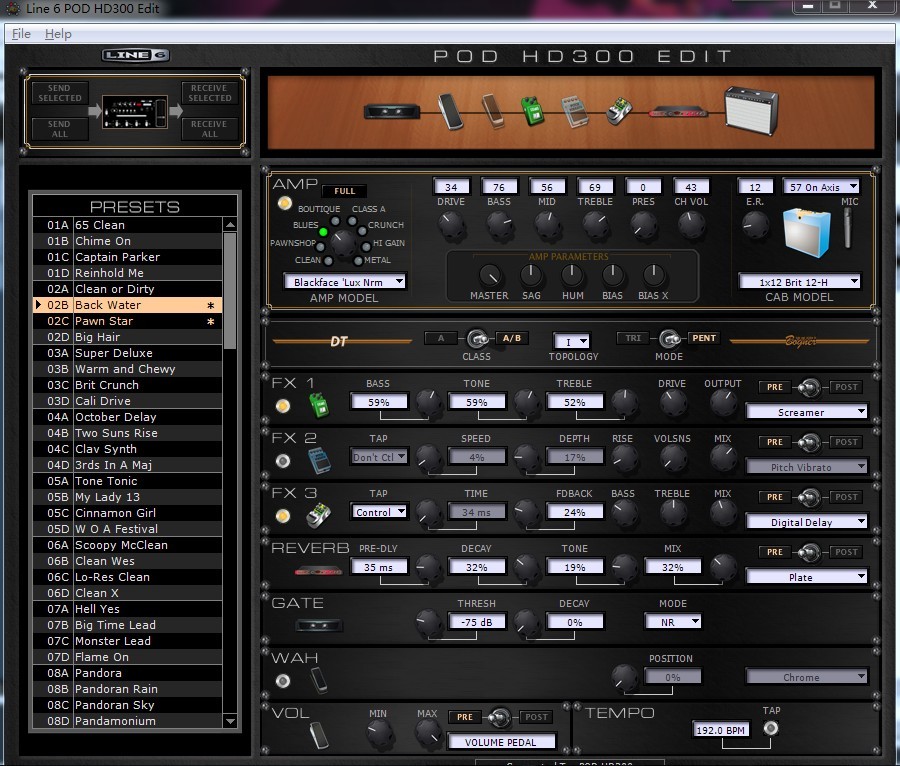Viewport: 900px width, 766px height.
Task: Enable the FX 2 power LED
Action: pos(283,461)
